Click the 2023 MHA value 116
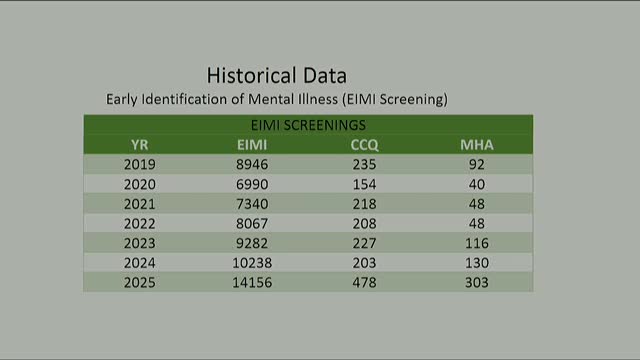This screenshot has width=640, height=360. click(477, 243)
